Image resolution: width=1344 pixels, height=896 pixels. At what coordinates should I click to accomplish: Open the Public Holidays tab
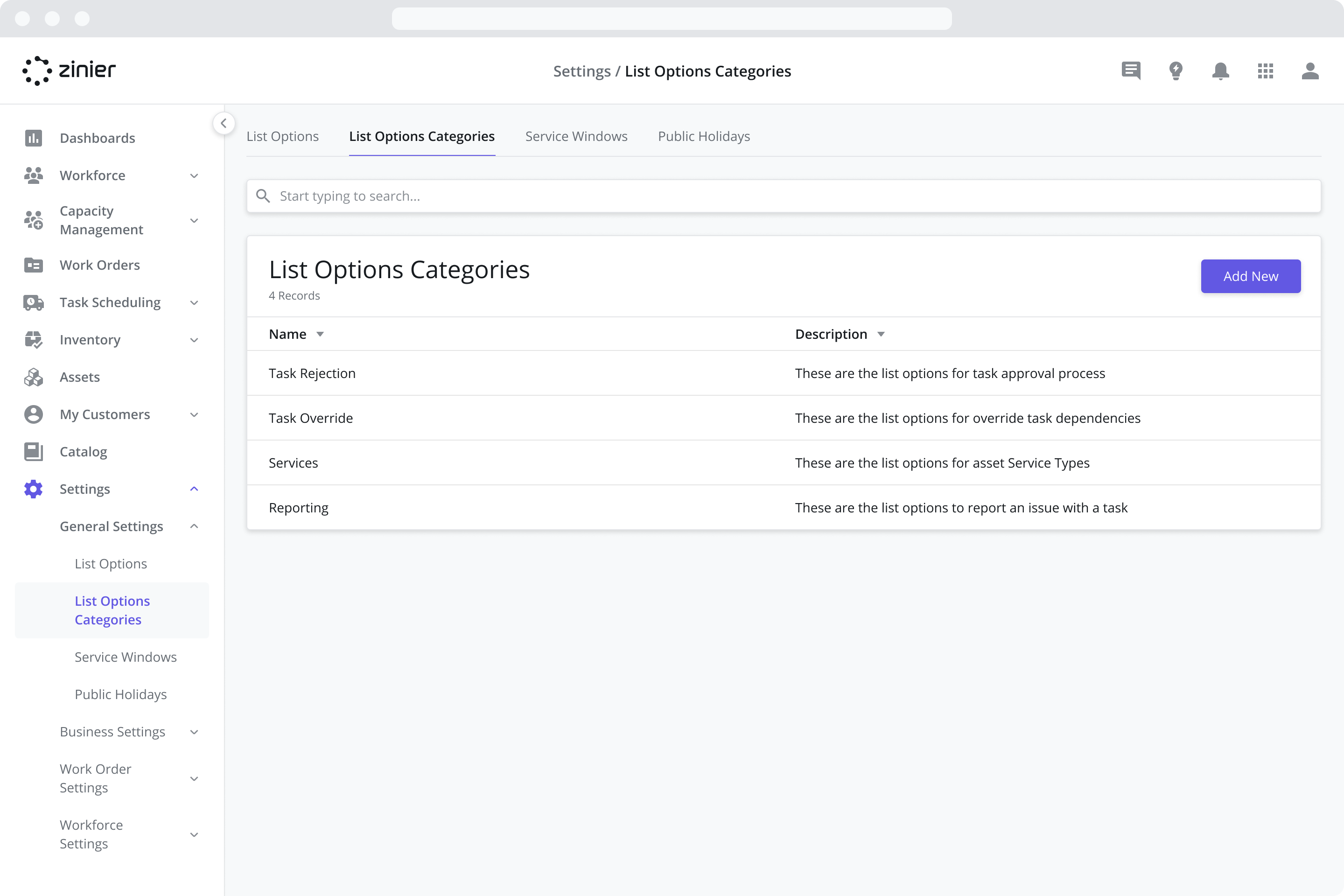click(x=703, y=136)
